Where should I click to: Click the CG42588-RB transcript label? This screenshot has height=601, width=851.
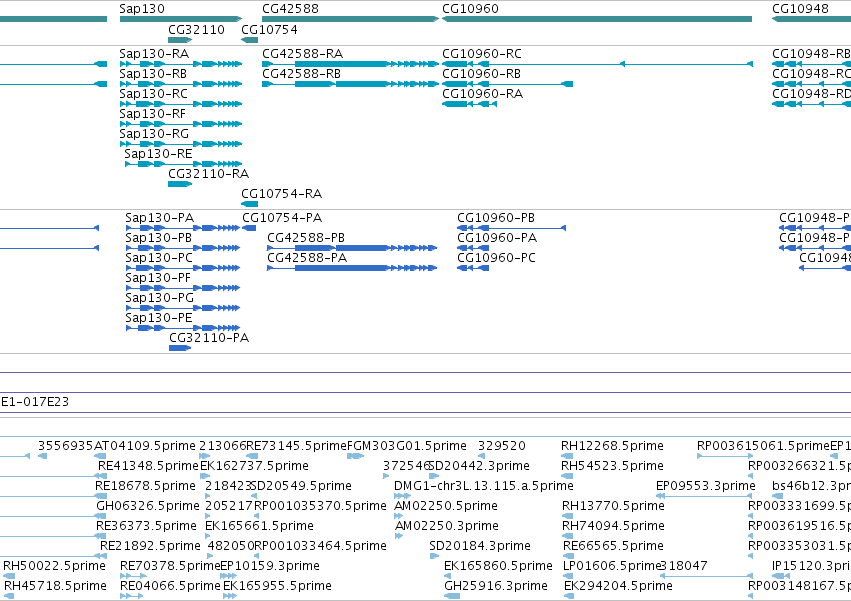tap(301, 74)
